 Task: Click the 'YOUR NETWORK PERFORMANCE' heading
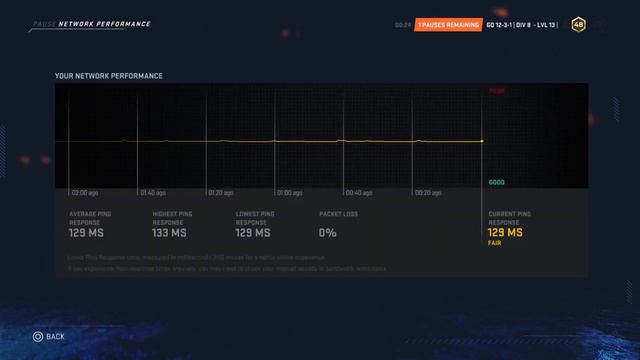tap(109, 76)
